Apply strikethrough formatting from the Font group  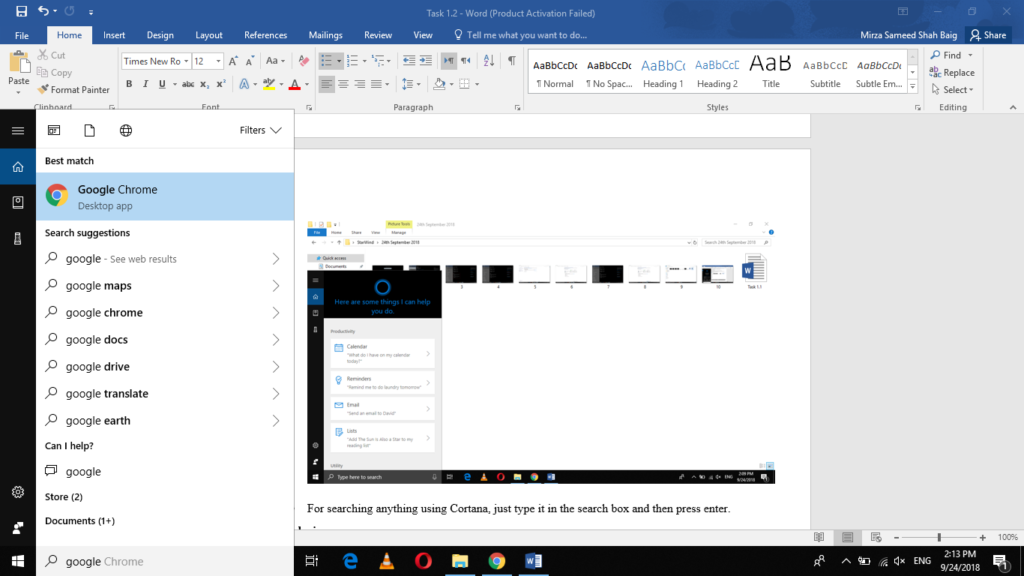click(x=189, y=84)
